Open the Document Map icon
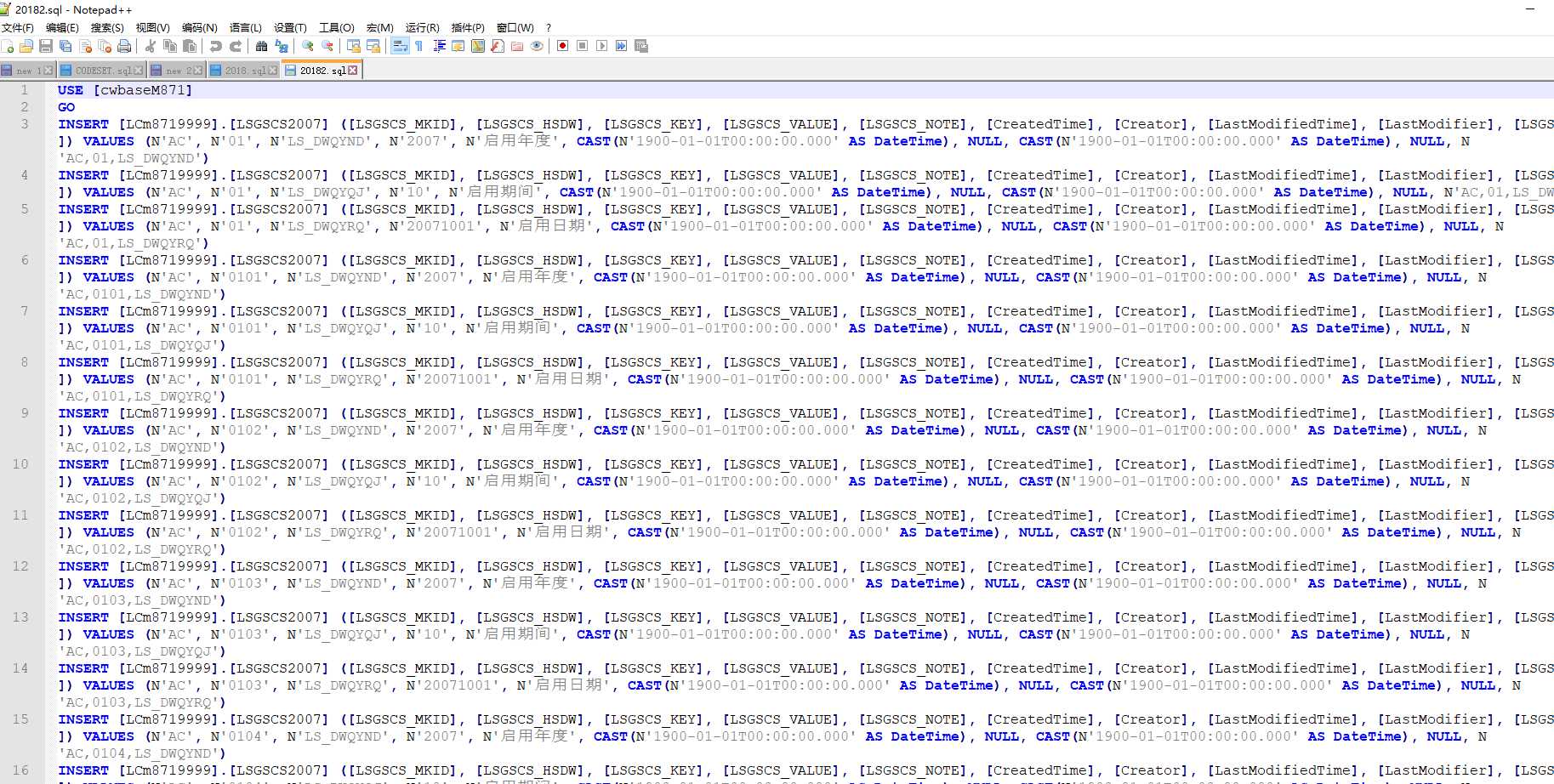The width and height of the screenshot is (1554, 784). [x=478, y=46]
